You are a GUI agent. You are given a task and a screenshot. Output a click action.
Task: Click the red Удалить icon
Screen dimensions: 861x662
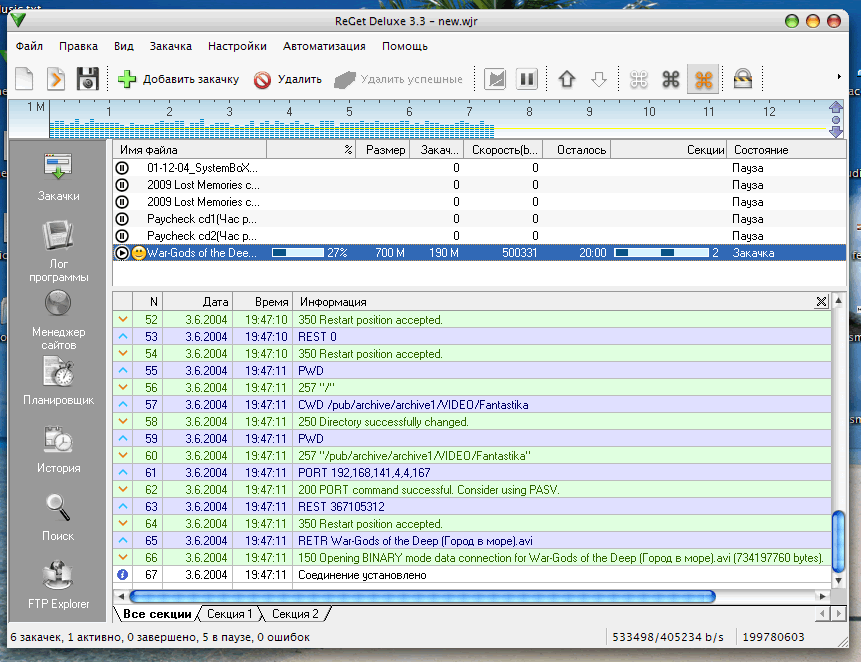coord(262,80)
